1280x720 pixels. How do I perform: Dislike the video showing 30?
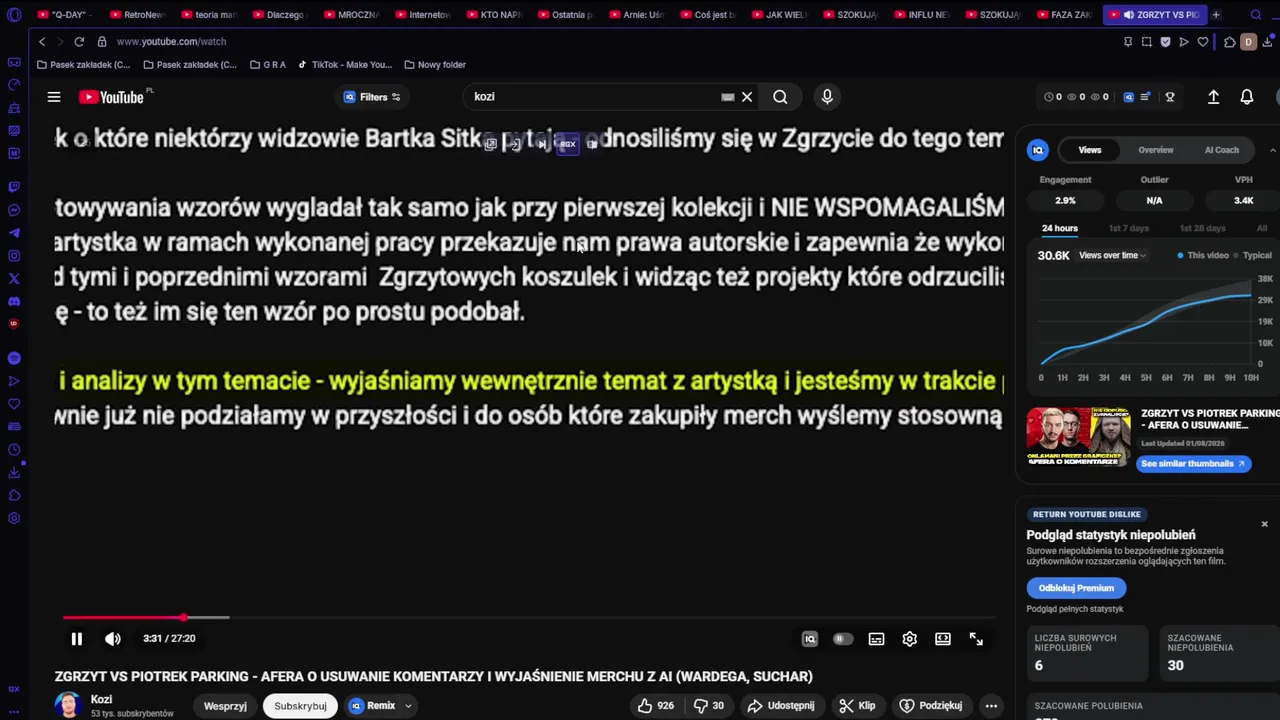[x=709, y=706]
